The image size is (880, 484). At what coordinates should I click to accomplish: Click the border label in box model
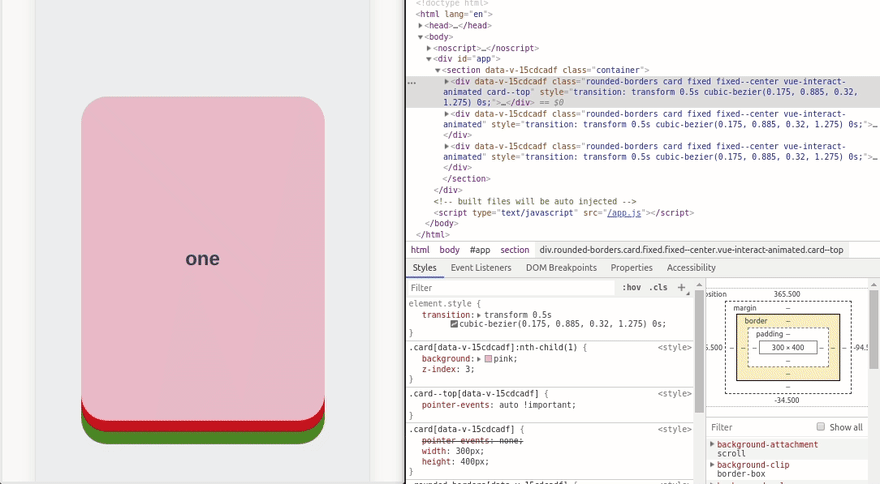coord(756,321)
